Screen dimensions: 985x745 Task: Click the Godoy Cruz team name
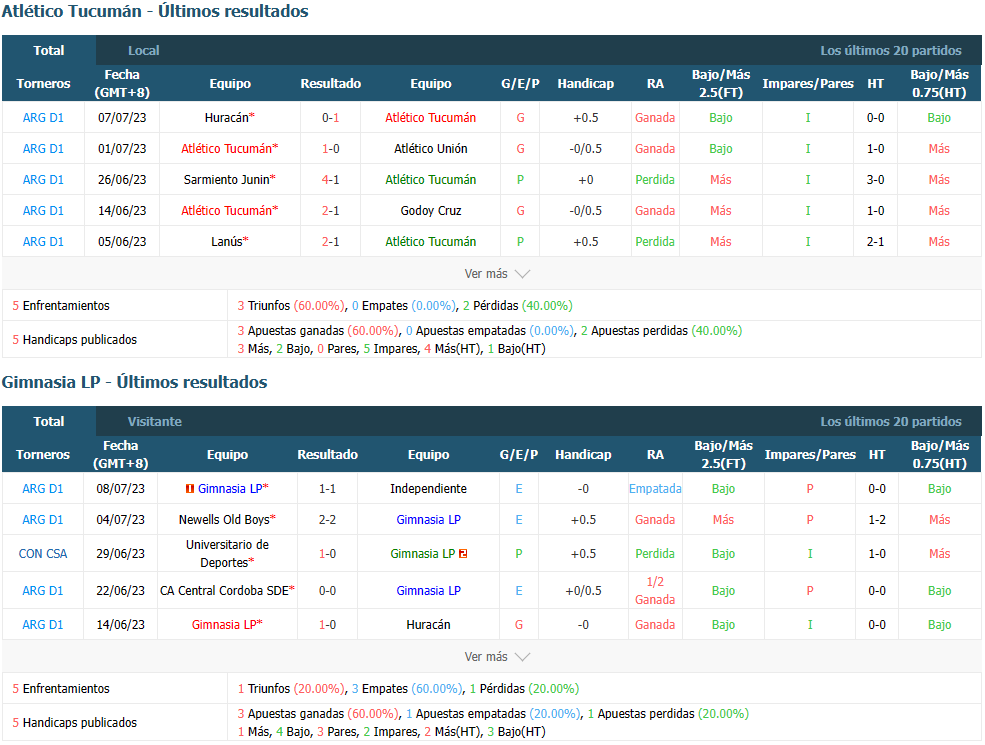point(431,211)
